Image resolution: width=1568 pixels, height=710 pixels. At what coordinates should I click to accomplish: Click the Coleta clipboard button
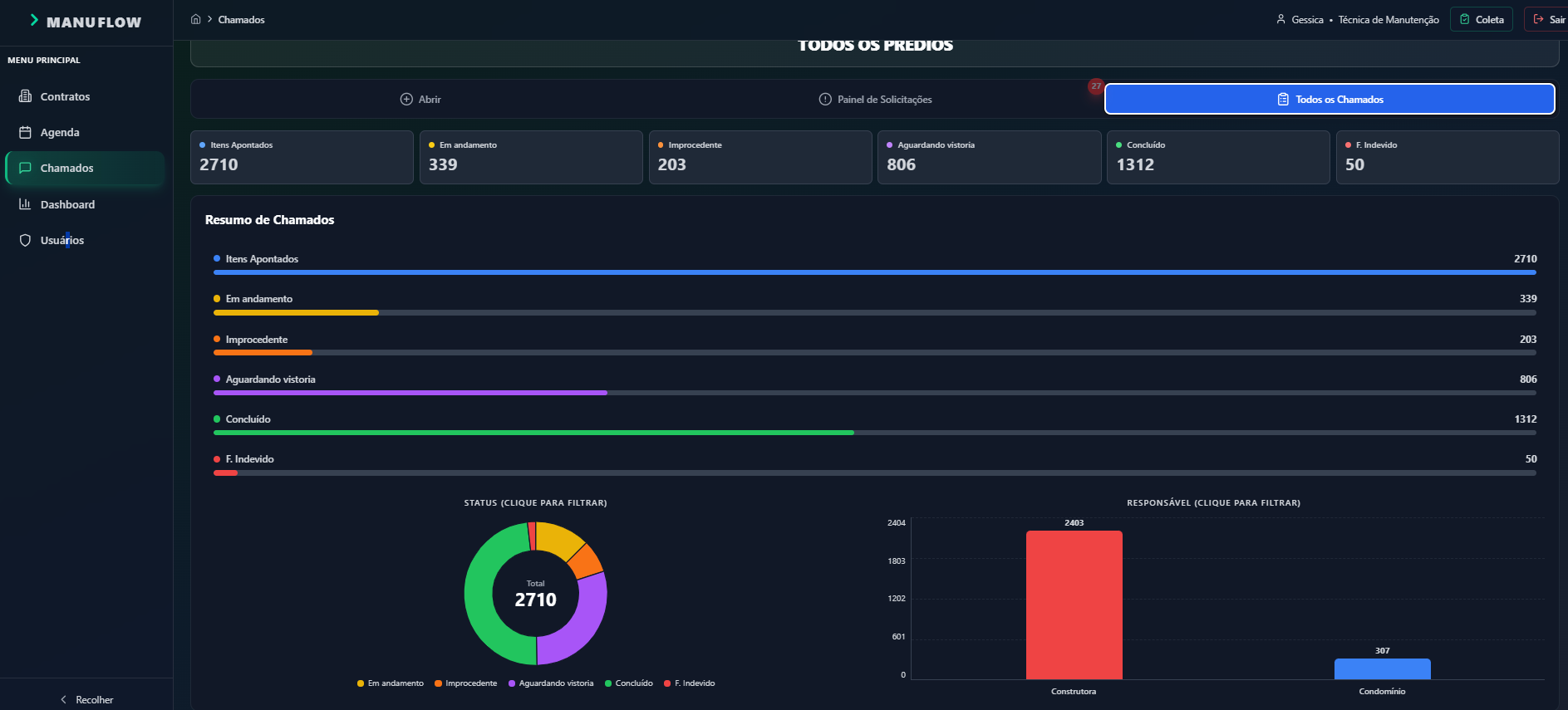1482,19
